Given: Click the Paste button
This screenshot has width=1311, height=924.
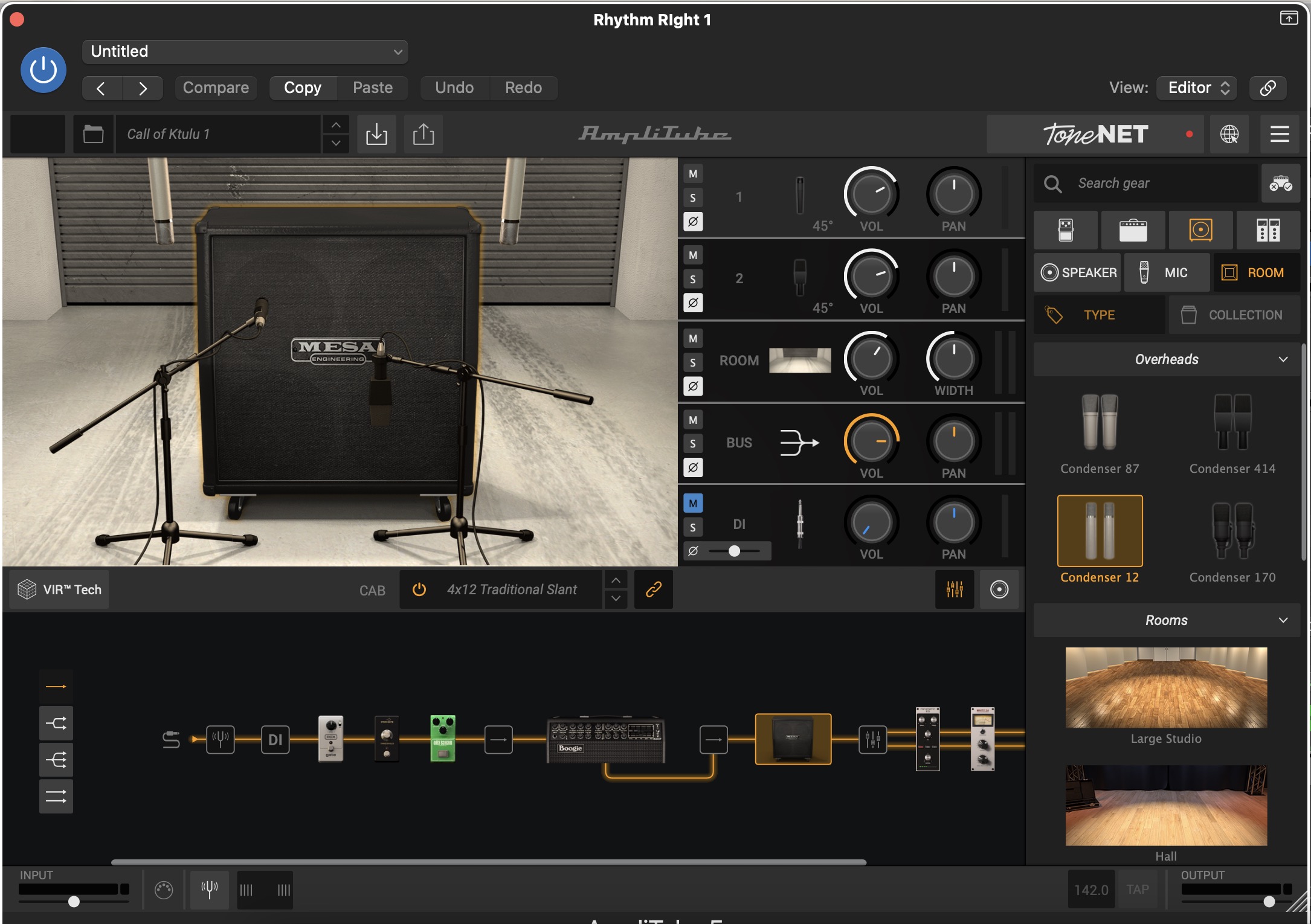Looking at the screenshot, I should [373, 88].
